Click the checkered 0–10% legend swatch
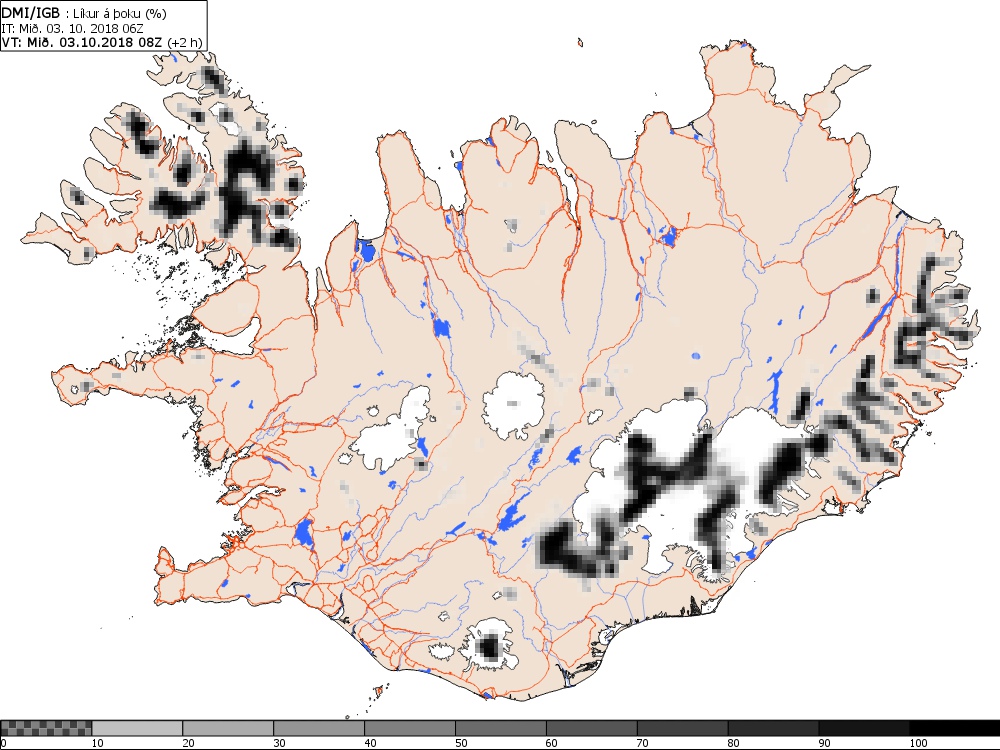The image size is (1000, 750). tap(47, 728)
